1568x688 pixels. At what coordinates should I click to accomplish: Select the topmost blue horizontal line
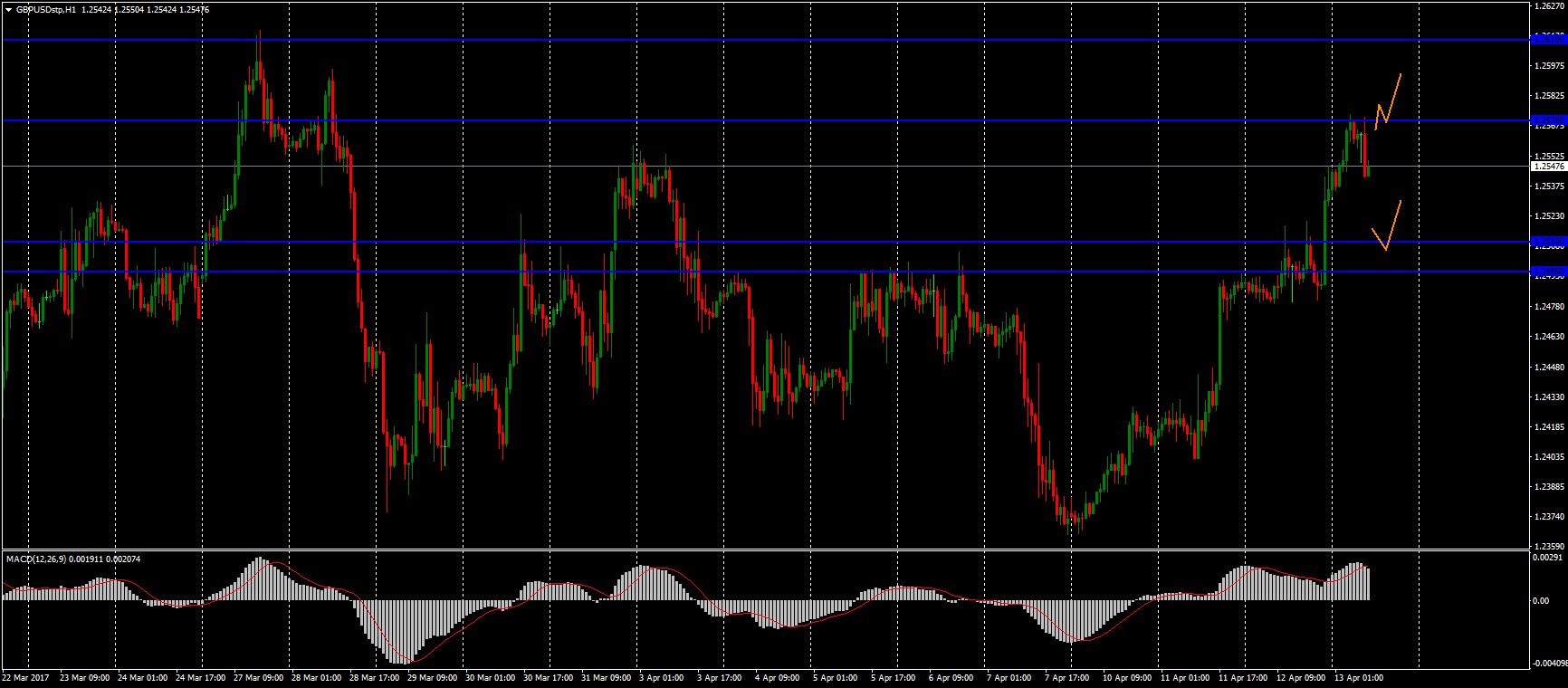724,40
